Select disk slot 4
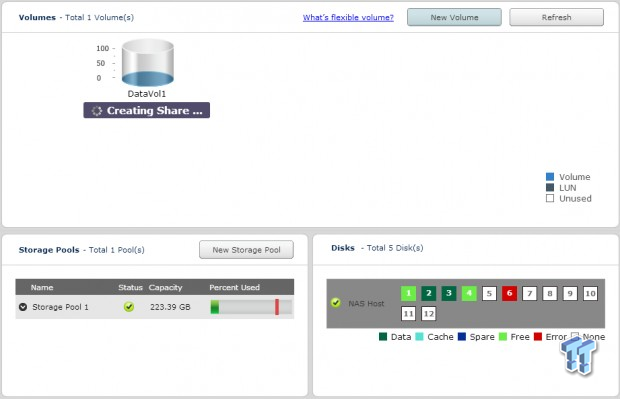 (469, 293)
